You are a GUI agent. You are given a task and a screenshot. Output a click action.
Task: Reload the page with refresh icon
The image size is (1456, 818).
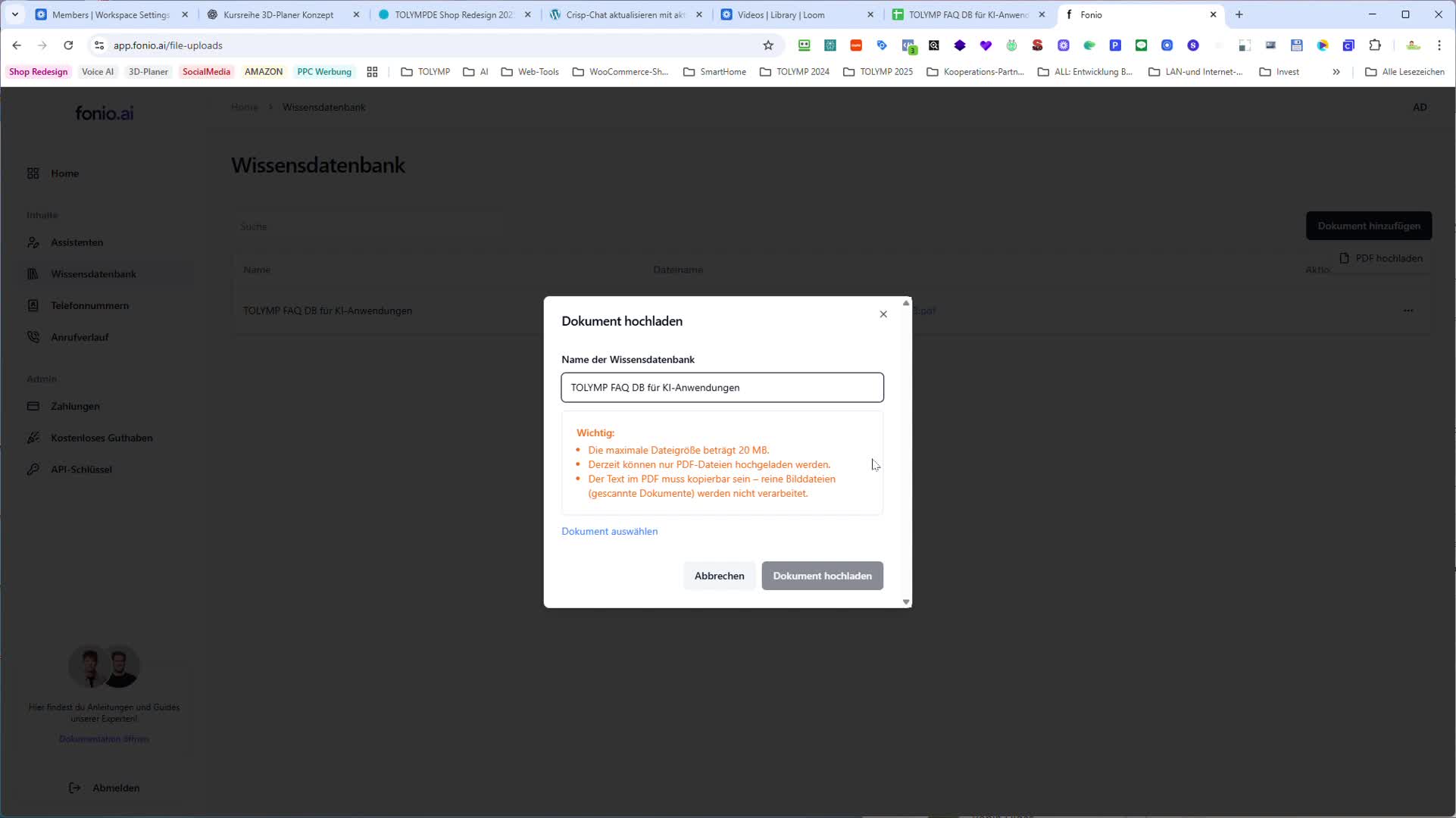(68, 45)
